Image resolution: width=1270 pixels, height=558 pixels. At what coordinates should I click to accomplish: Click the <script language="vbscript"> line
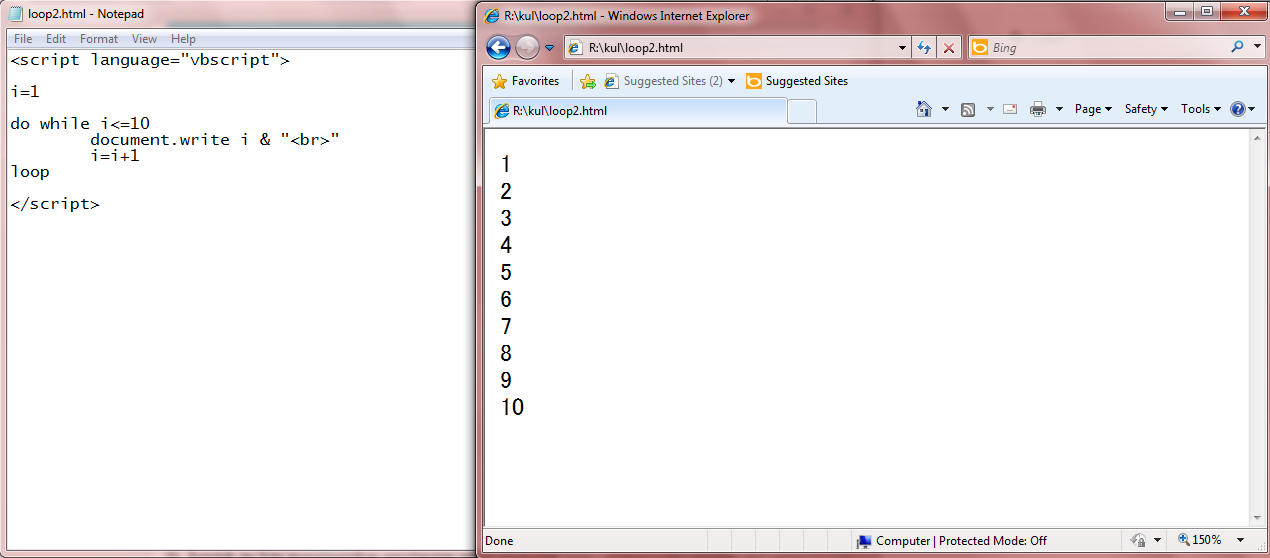150,60
